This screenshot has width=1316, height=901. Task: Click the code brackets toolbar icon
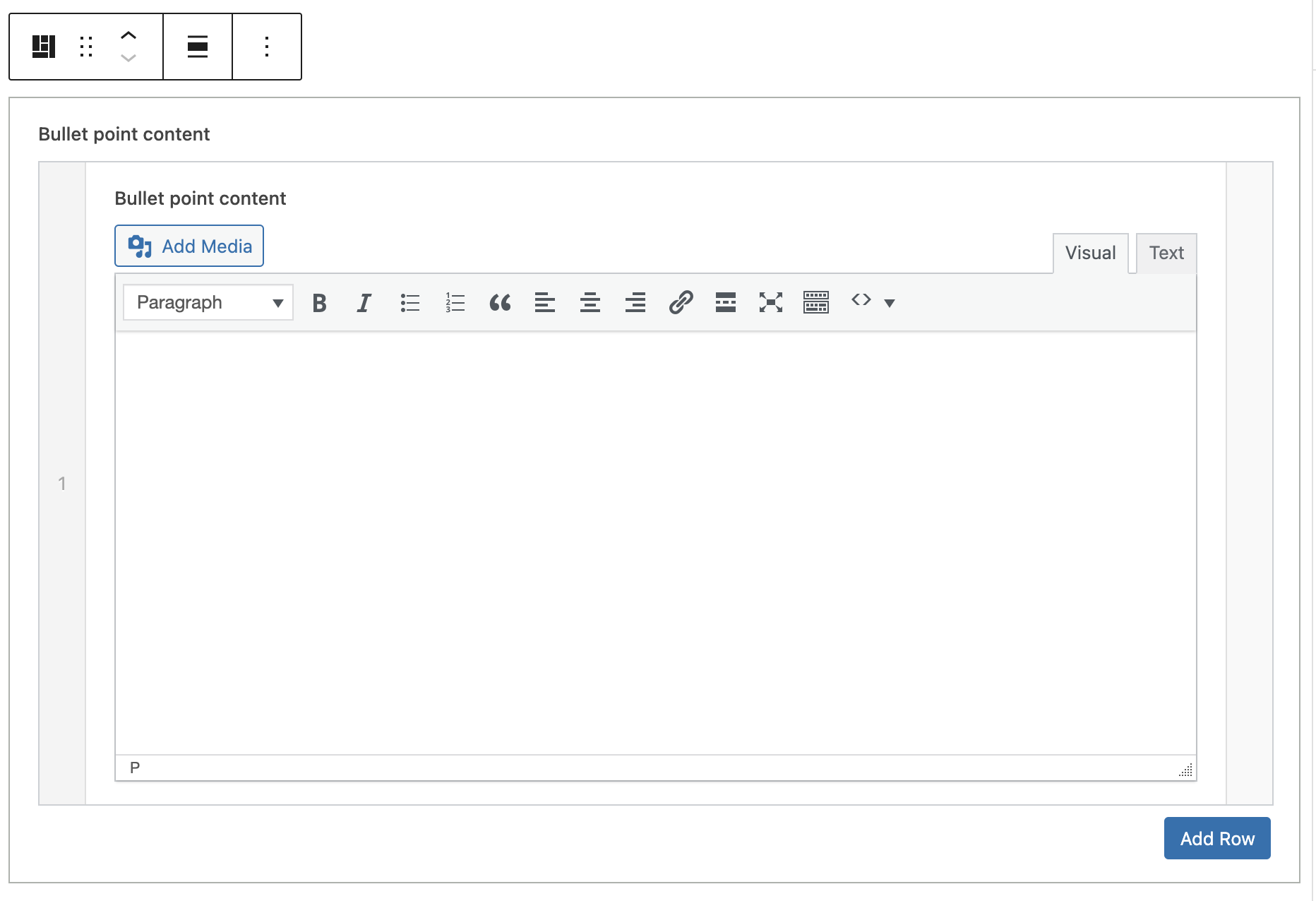coord(861,300)
